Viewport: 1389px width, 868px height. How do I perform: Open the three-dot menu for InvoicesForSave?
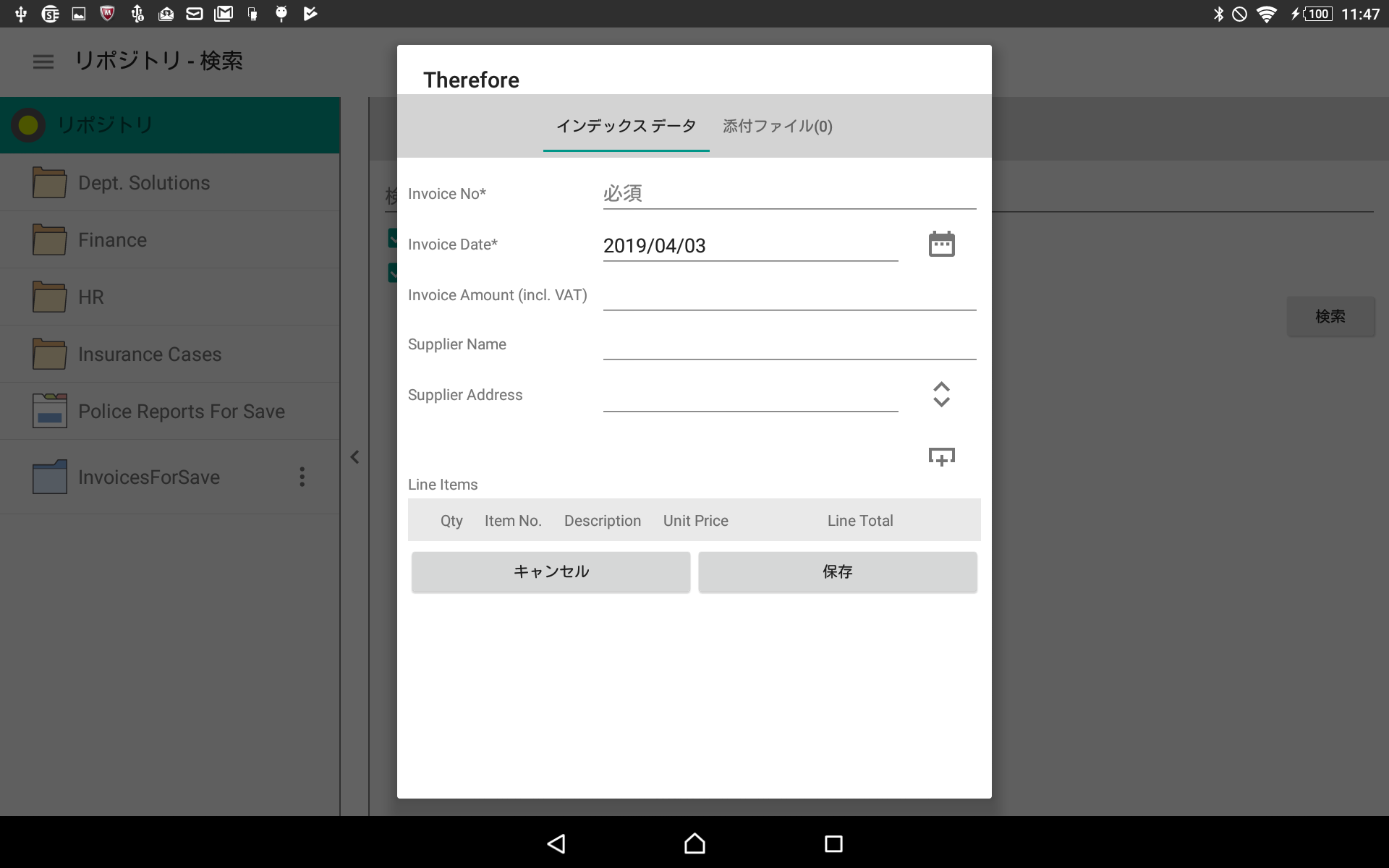[x=302, y=477]
